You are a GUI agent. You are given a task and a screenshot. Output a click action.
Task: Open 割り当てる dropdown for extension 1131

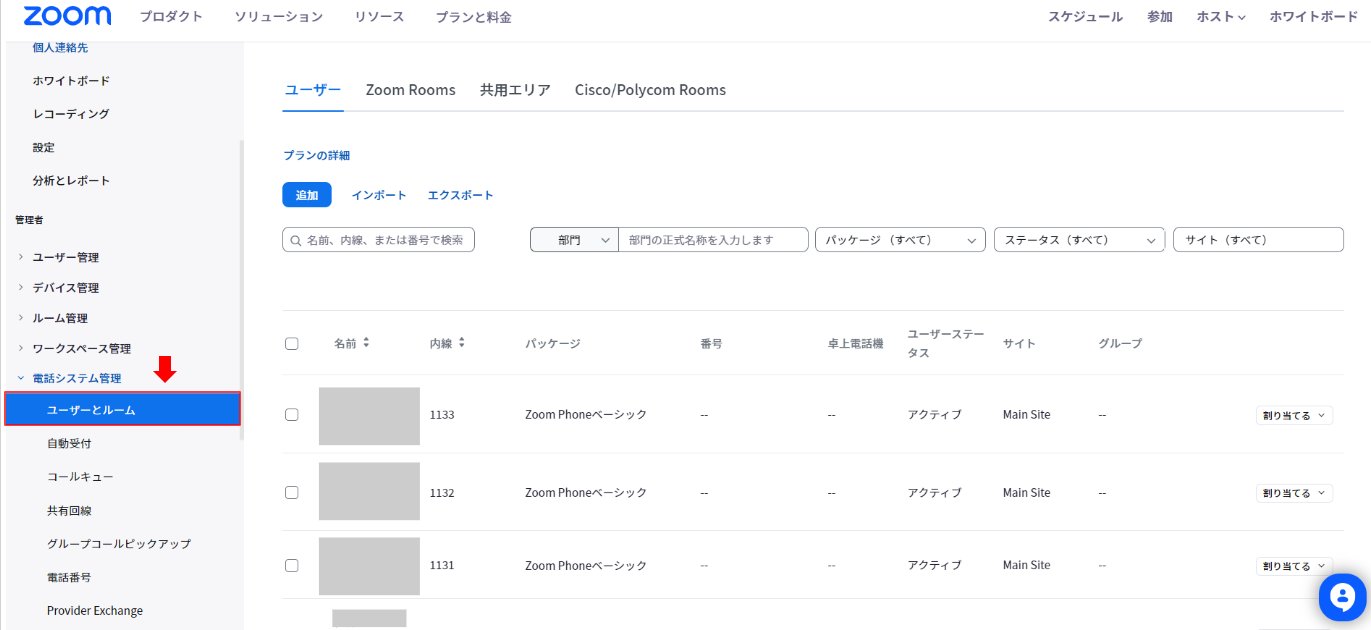1294,566
